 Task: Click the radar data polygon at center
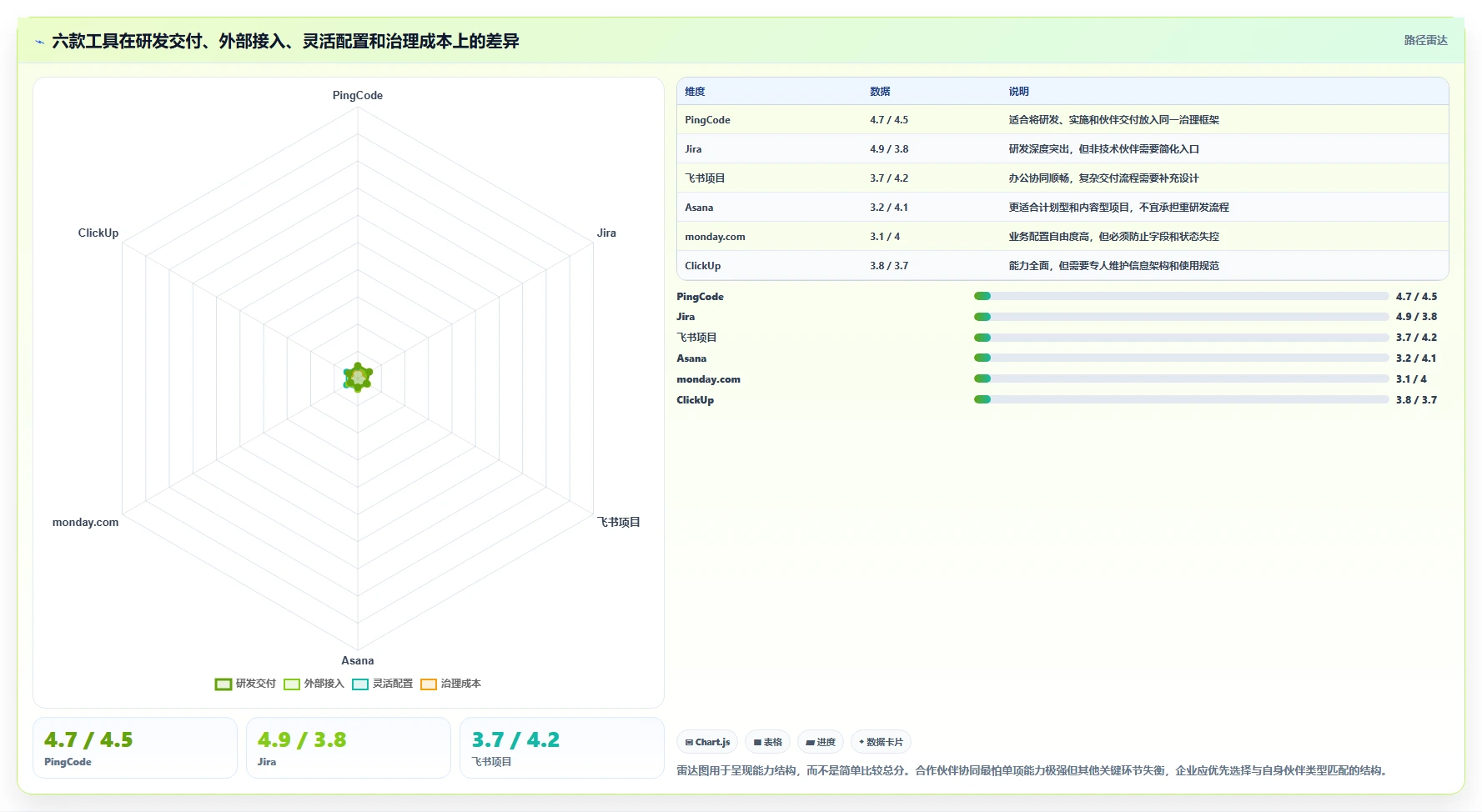tap(358, 378)
